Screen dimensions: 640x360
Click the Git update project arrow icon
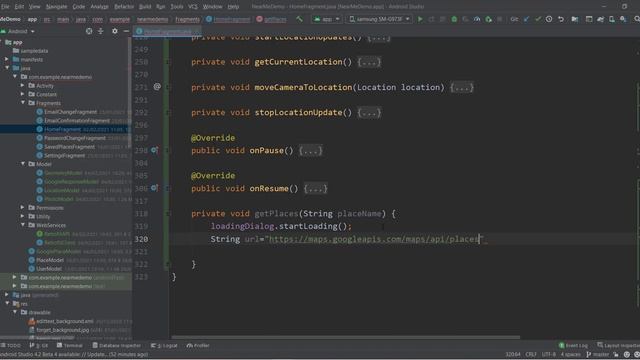pyautogui.click(x=527, y=19)
